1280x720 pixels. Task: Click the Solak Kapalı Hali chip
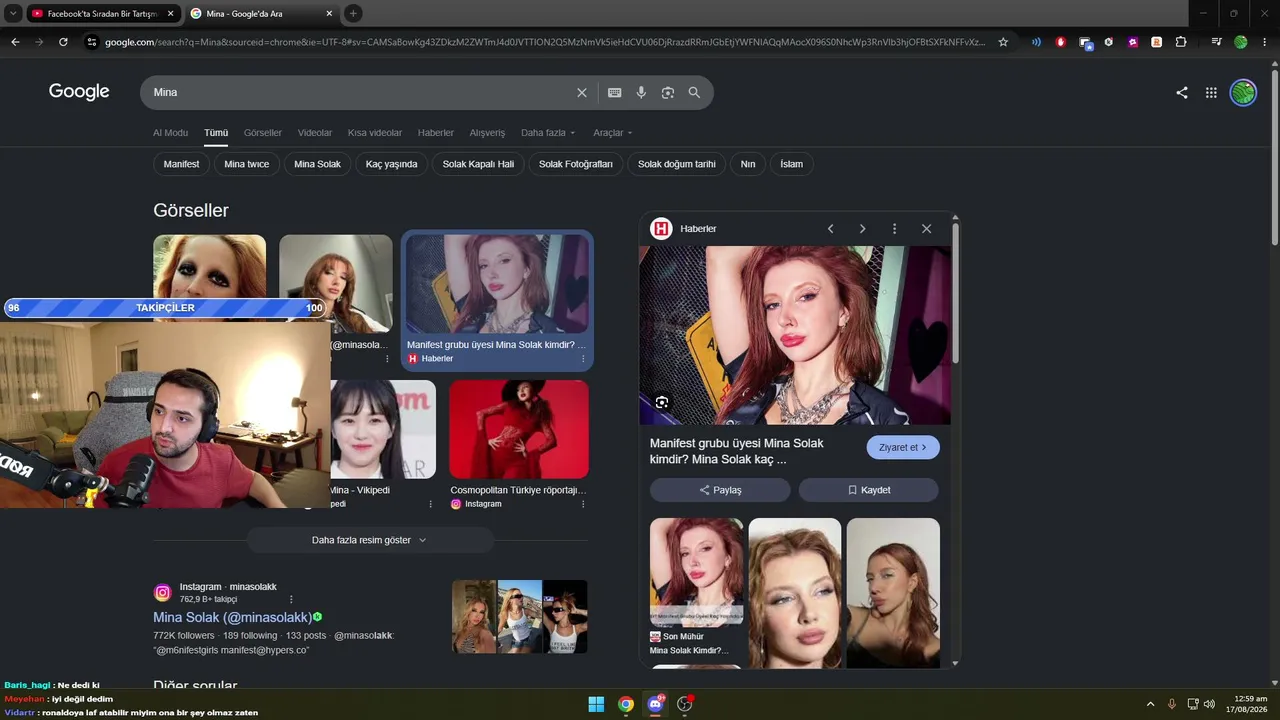[478, 164]
